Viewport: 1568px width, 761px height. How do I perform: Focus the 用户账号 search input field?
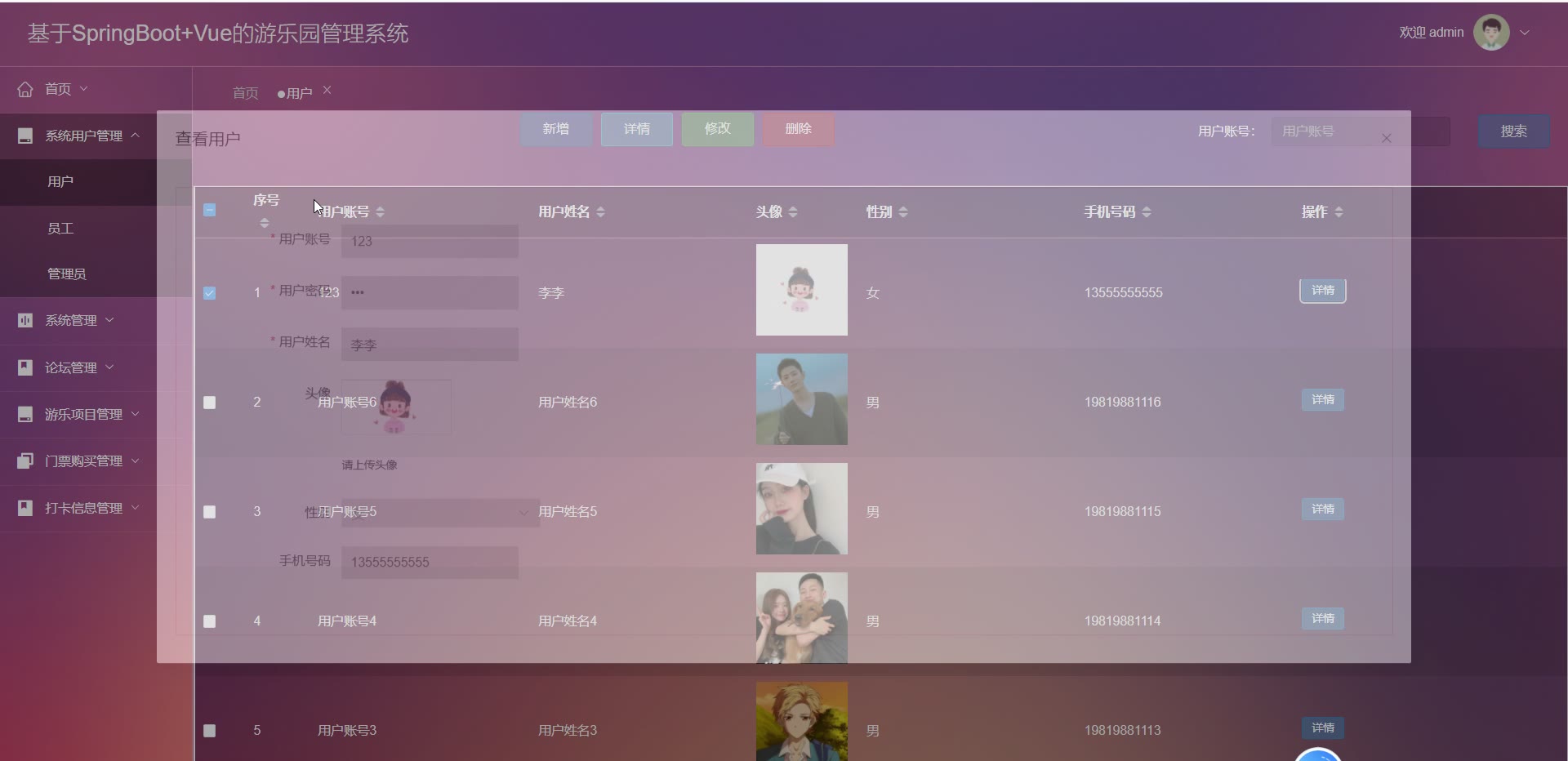(x=1361, y=131)
